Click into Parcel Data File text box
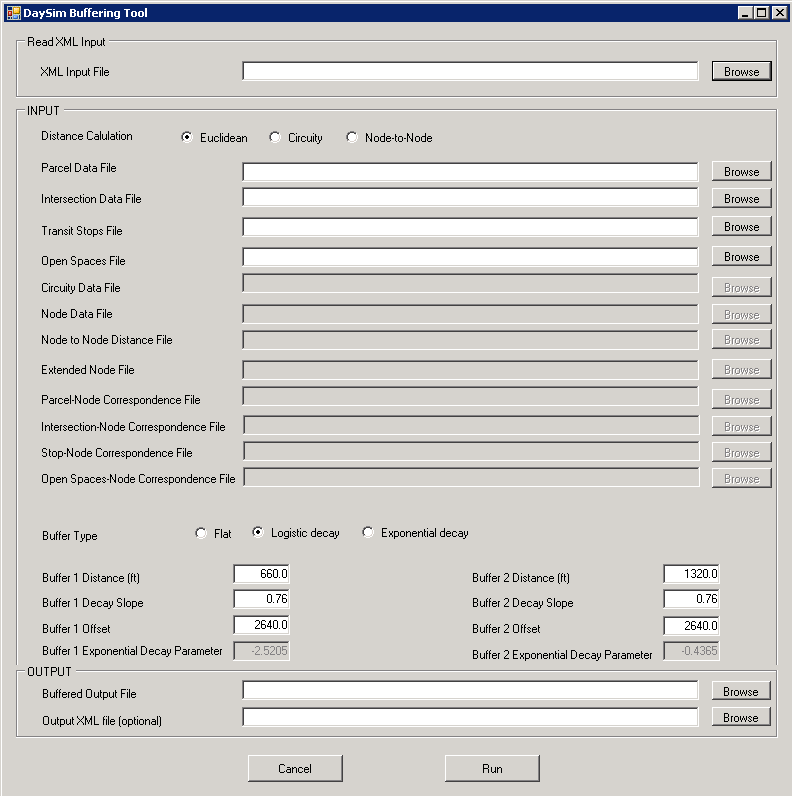The height and width of the screenshot is (796, 792). click(x=470, y=172)
